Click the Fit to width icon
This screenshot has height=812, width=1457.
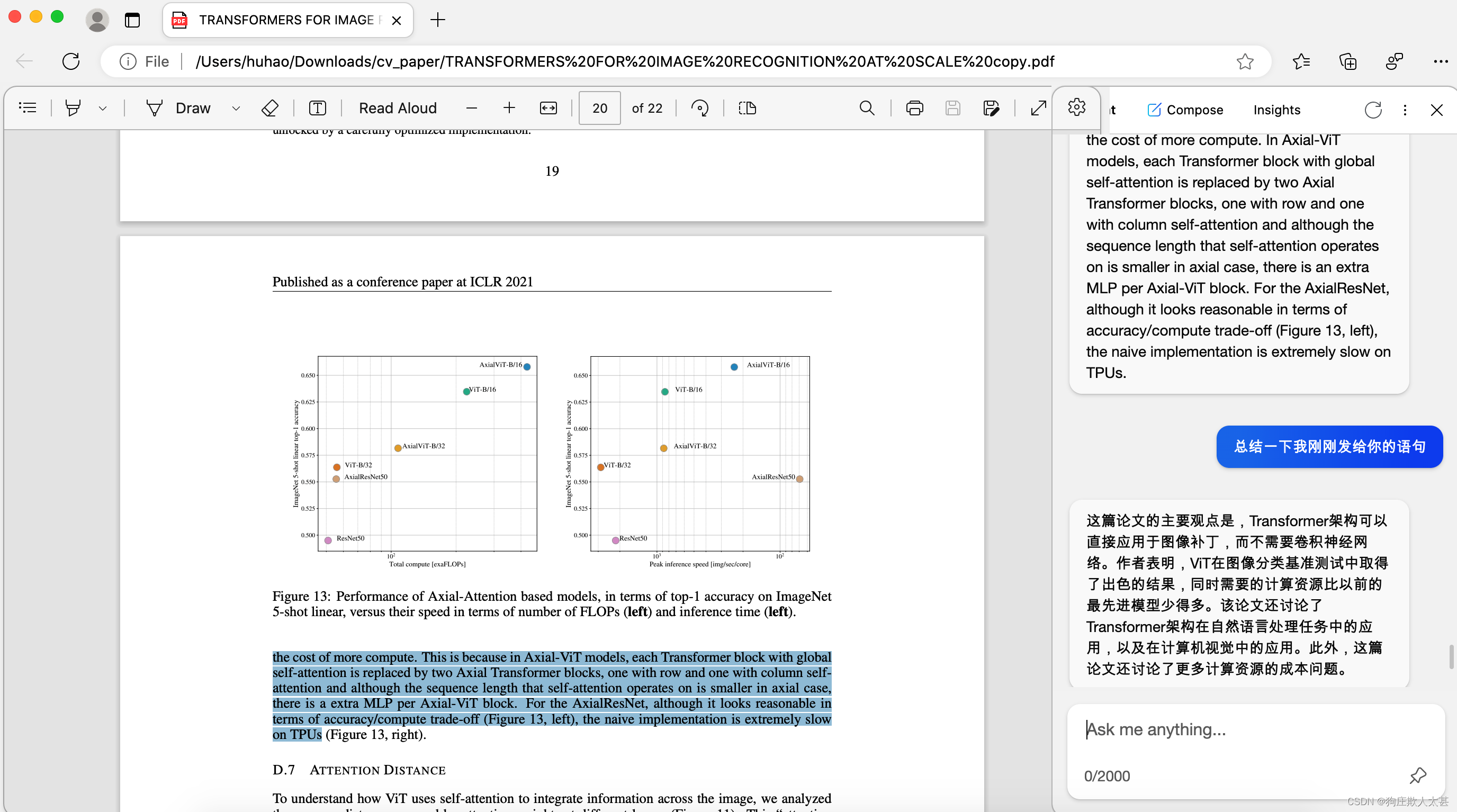coord(548,107)
